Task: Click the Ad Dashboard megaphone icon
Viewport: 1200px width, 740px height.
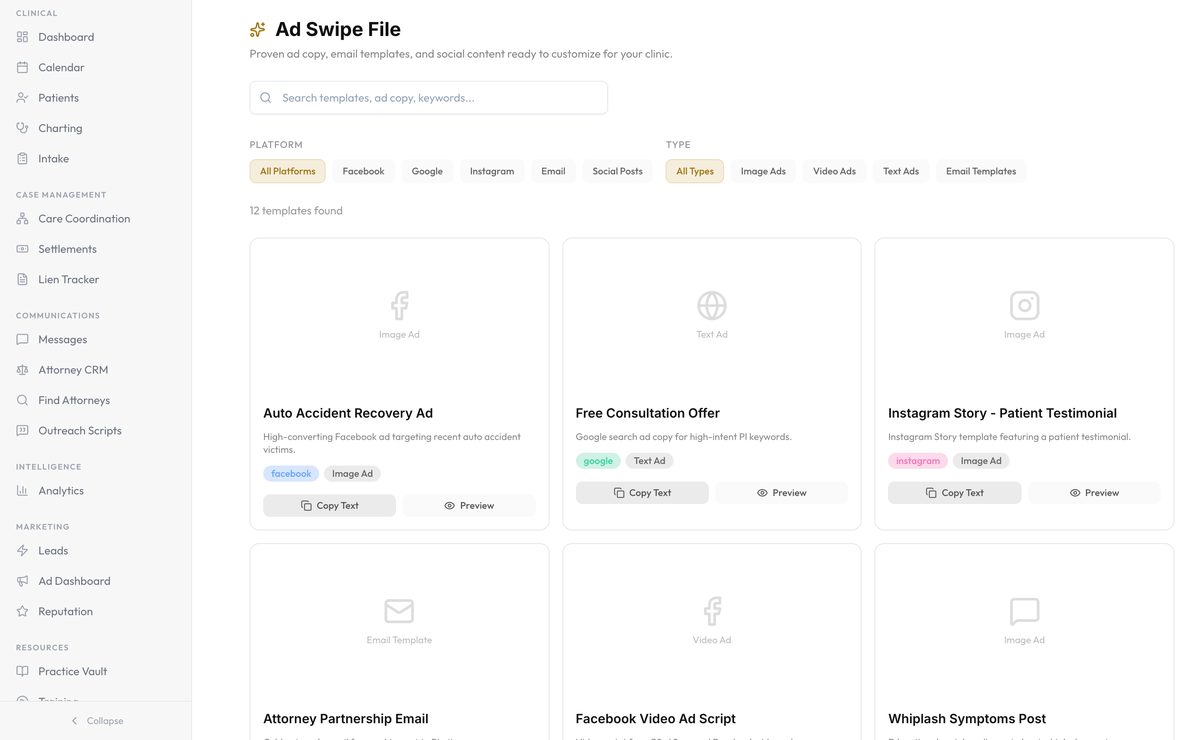Action: [23, 581]
